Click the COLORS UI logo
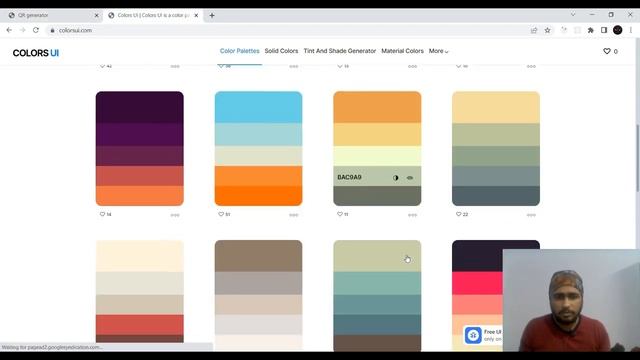 (x=36, y=53)
